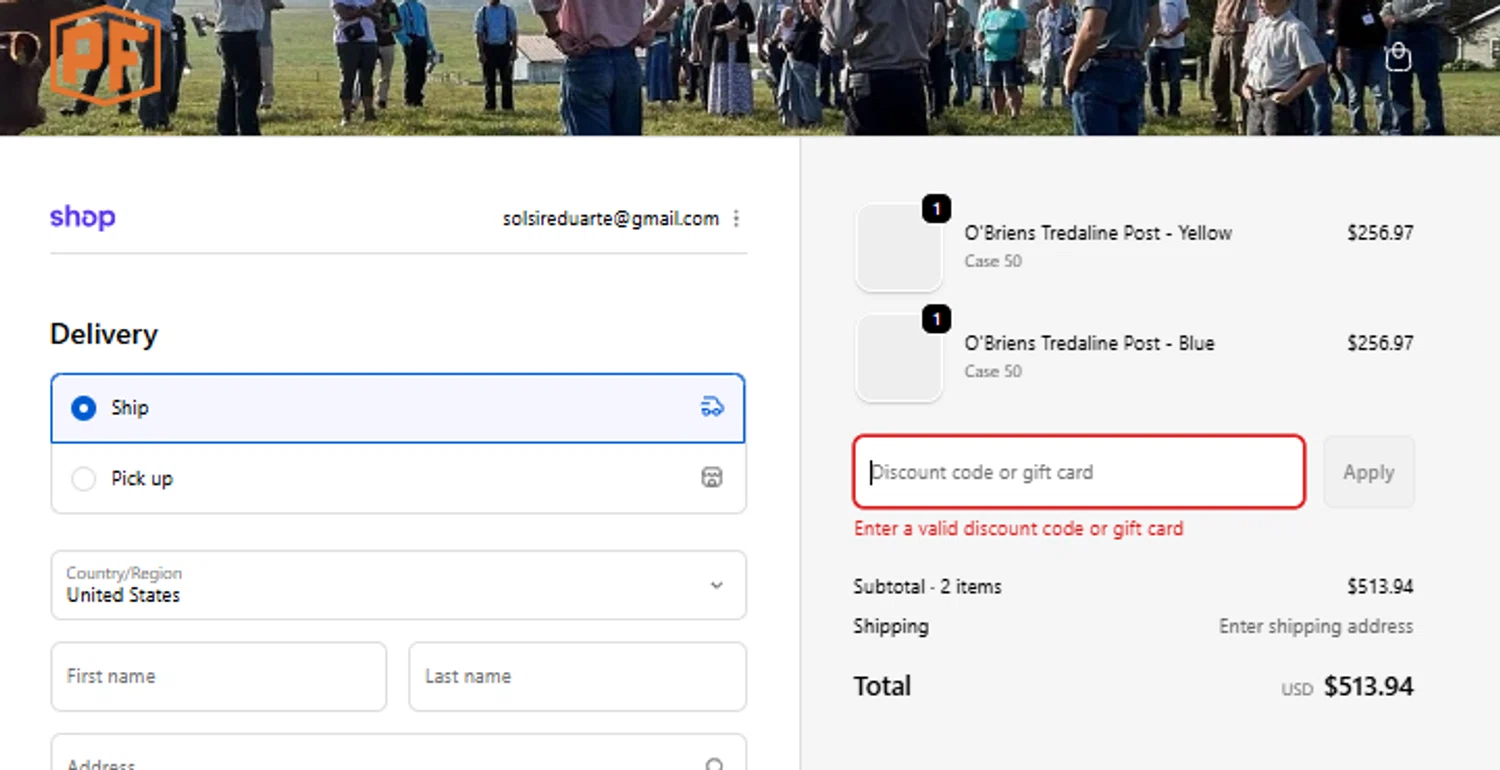Click the Last name field
The image size is (1500, 770).
coord(577,676)
